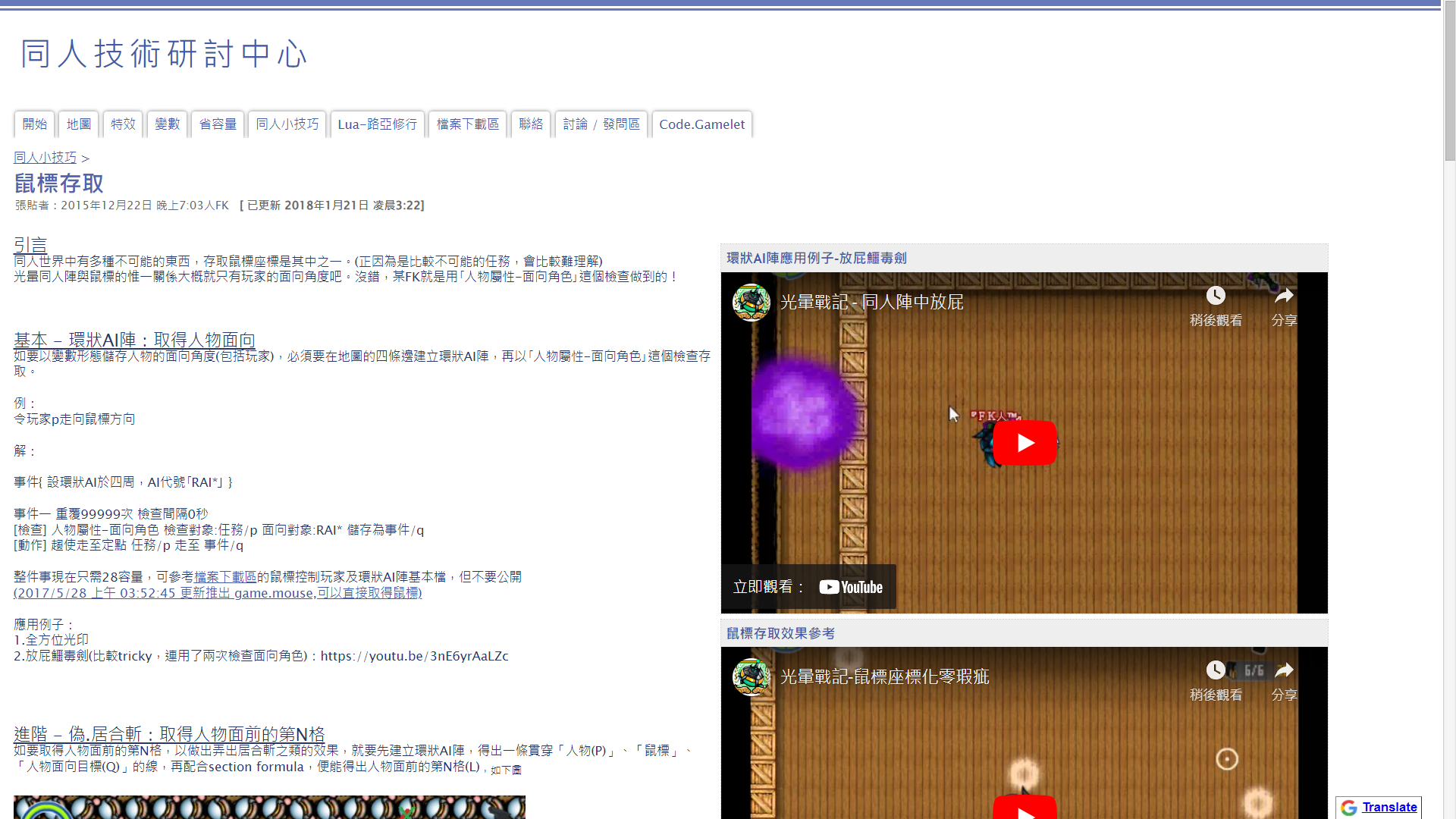The height and width of the screenshot is (819, 1456).
Task: Switch to Lua-路亞修行 tab
Action: 377,124
